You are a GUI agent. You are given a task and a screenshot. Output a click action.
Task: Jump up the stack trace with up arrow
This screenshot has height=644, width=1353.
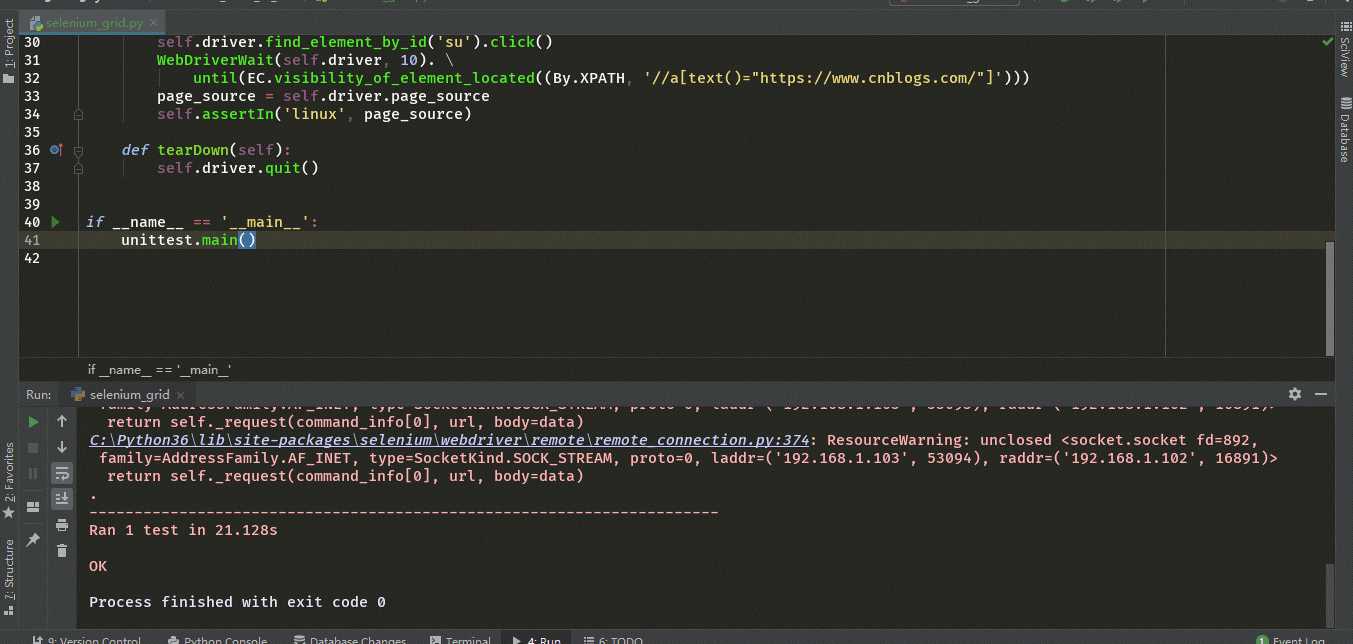(62, 422)
